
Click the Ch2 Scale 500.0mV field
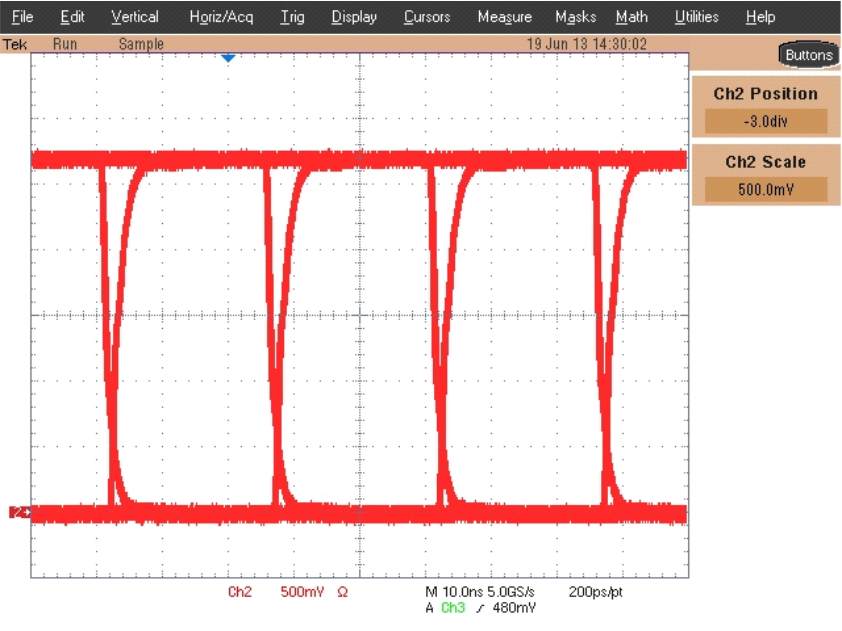[x=766, y=189]
